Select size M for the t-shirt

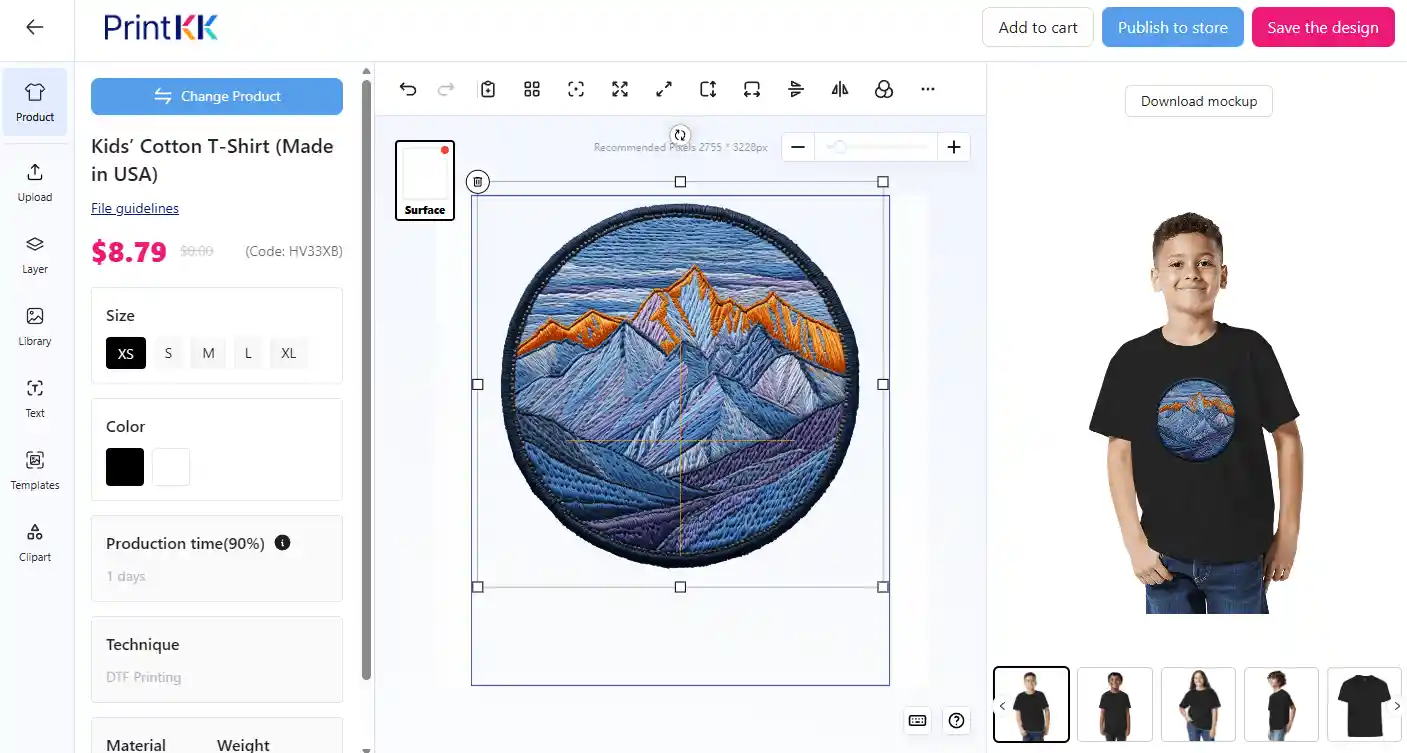pos(208,353)
